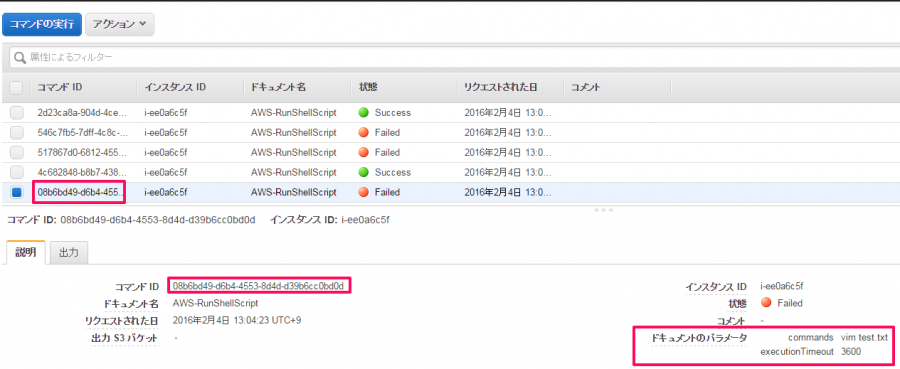The image size is (900, 369).
Task: Sort by the 状態 column header
Action: (367, 88)
